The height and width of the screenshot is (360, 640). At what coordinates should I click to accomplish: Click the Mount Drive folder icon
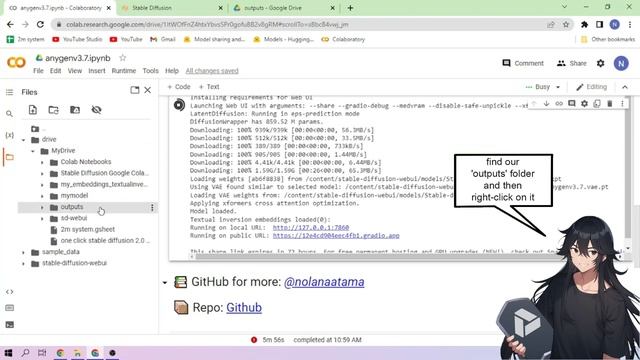click(75, 110)
